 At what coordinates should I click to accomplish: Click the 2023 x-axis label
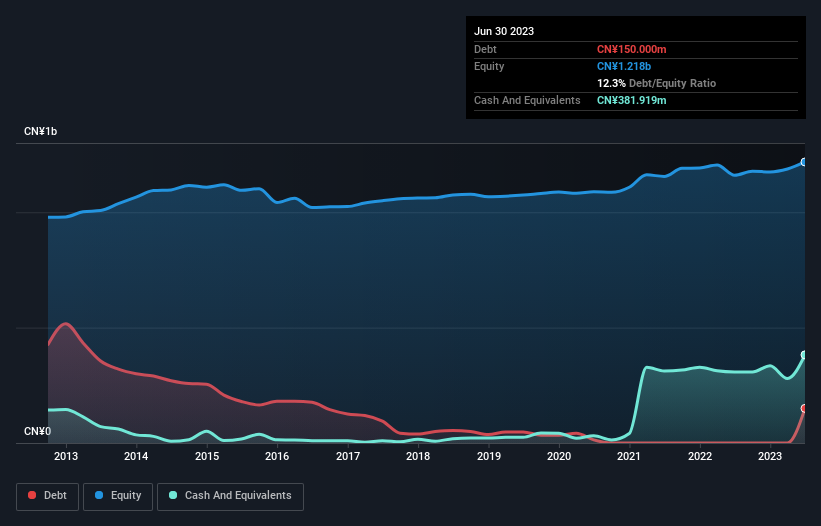pyautogui.click(x=770, y=456)
